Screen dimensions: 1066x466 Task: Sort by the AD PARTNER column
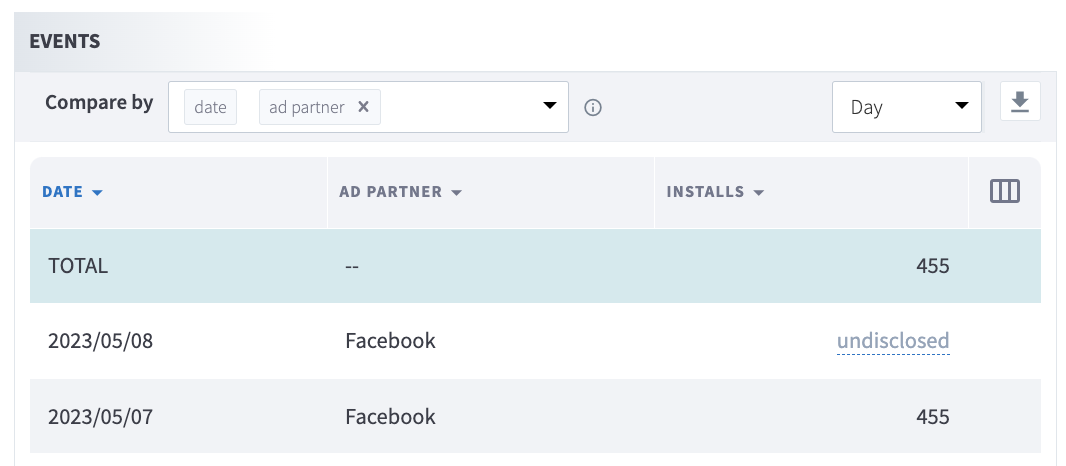pyautogui.click(x=400, y=192)
